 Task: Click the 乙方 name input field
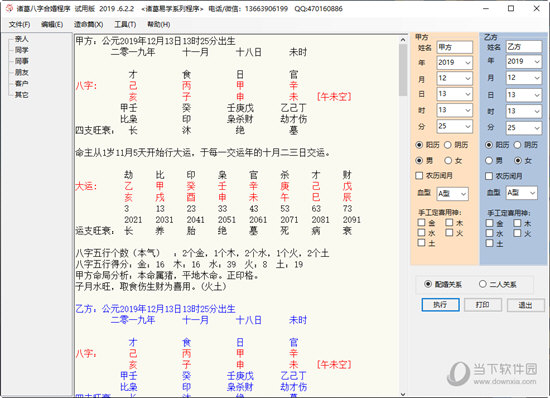pos(524,47)
